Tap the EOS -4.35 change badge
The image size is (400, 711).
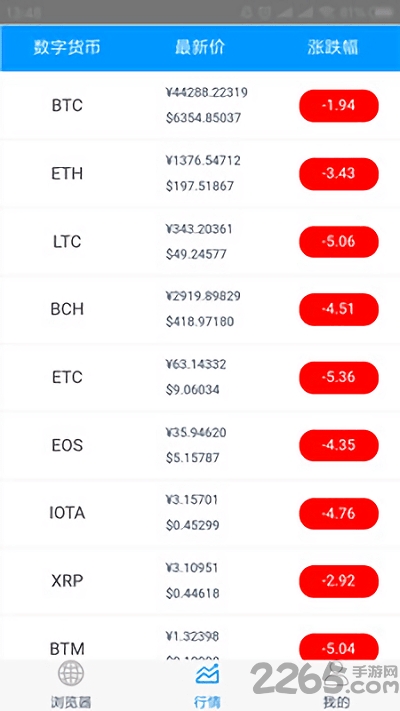point(338,445)
